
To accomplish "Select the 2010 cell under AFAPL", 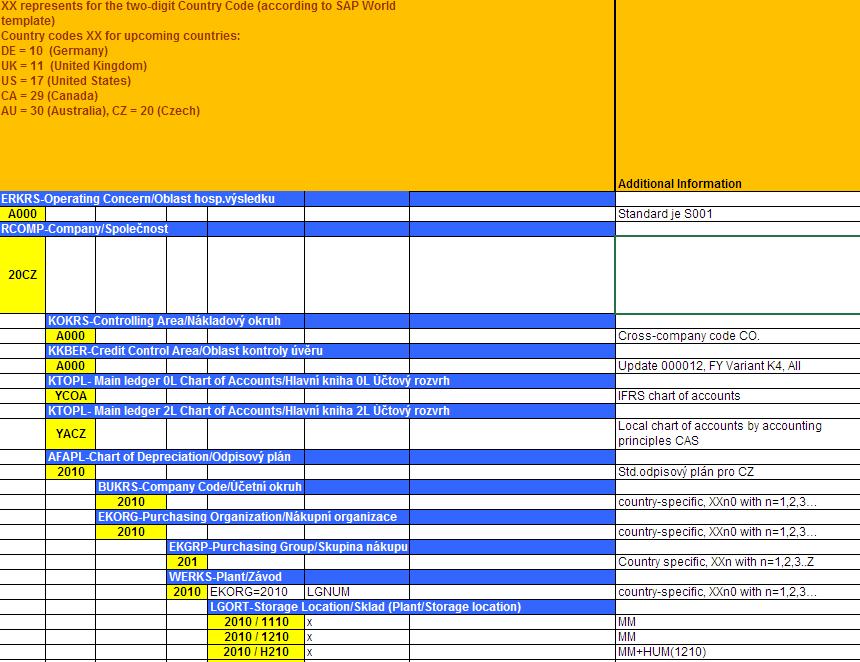I will [x=70, y=472].
